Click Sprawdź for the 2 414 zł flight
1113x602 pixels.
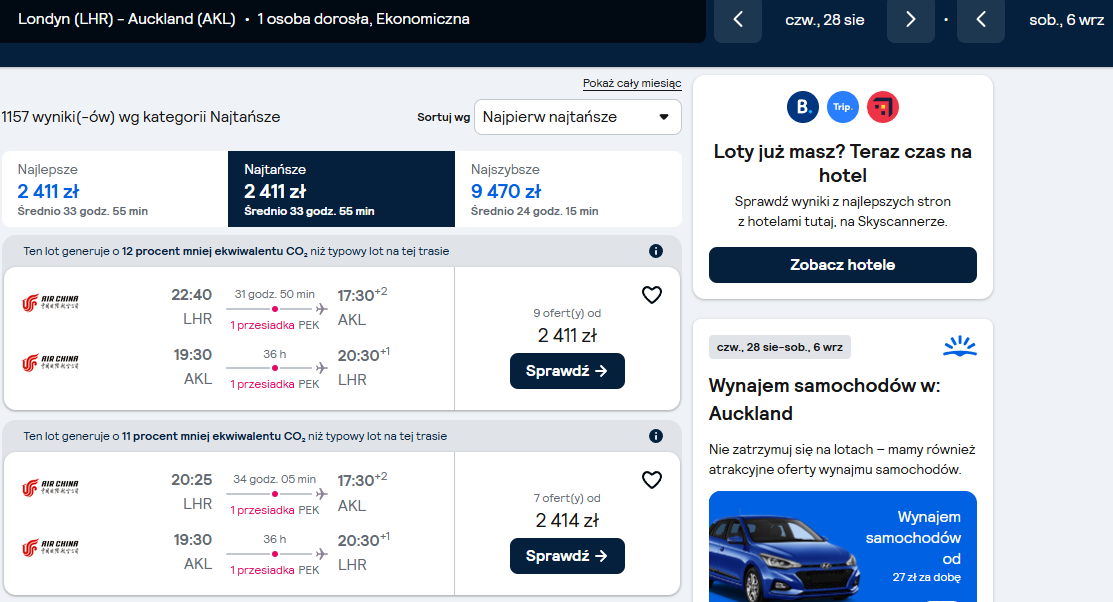coord(567,556)
